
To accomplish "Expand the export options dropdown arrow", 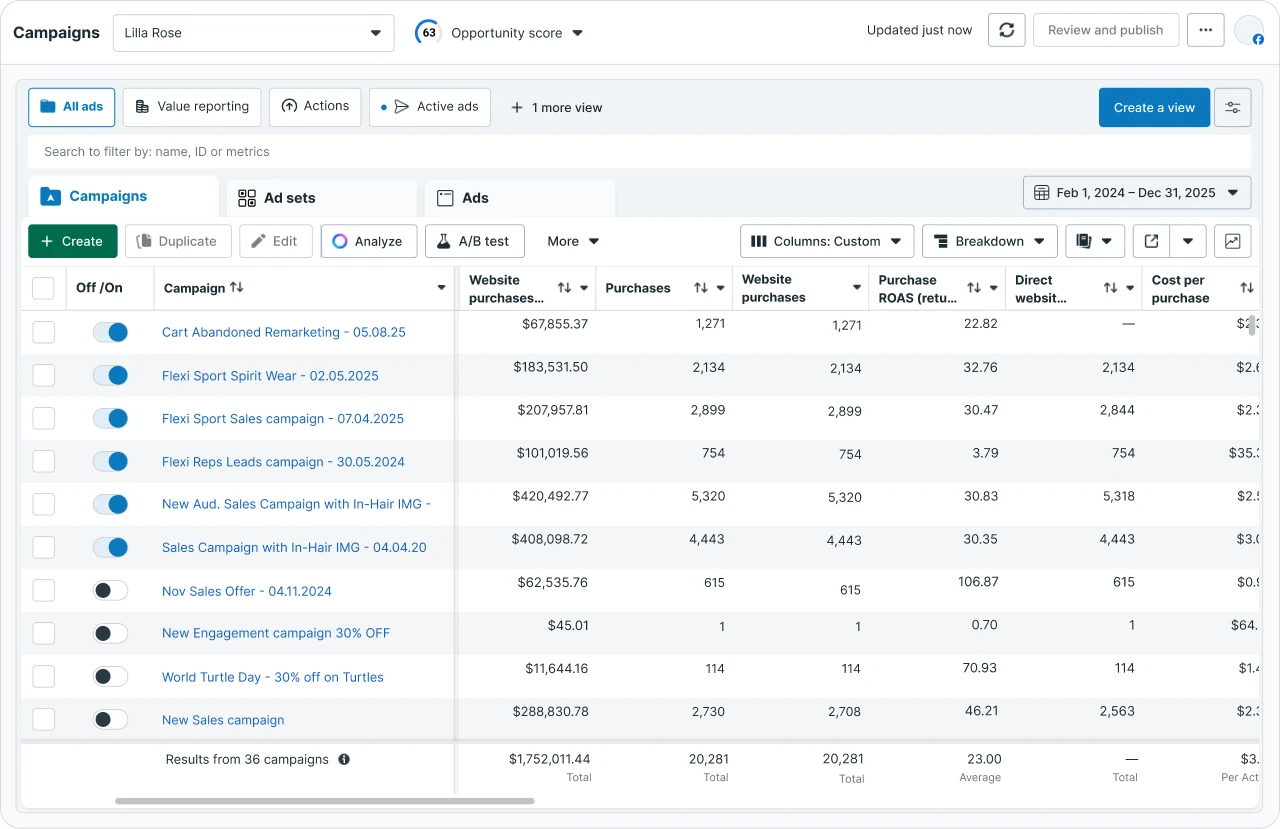I will 1188,241.
